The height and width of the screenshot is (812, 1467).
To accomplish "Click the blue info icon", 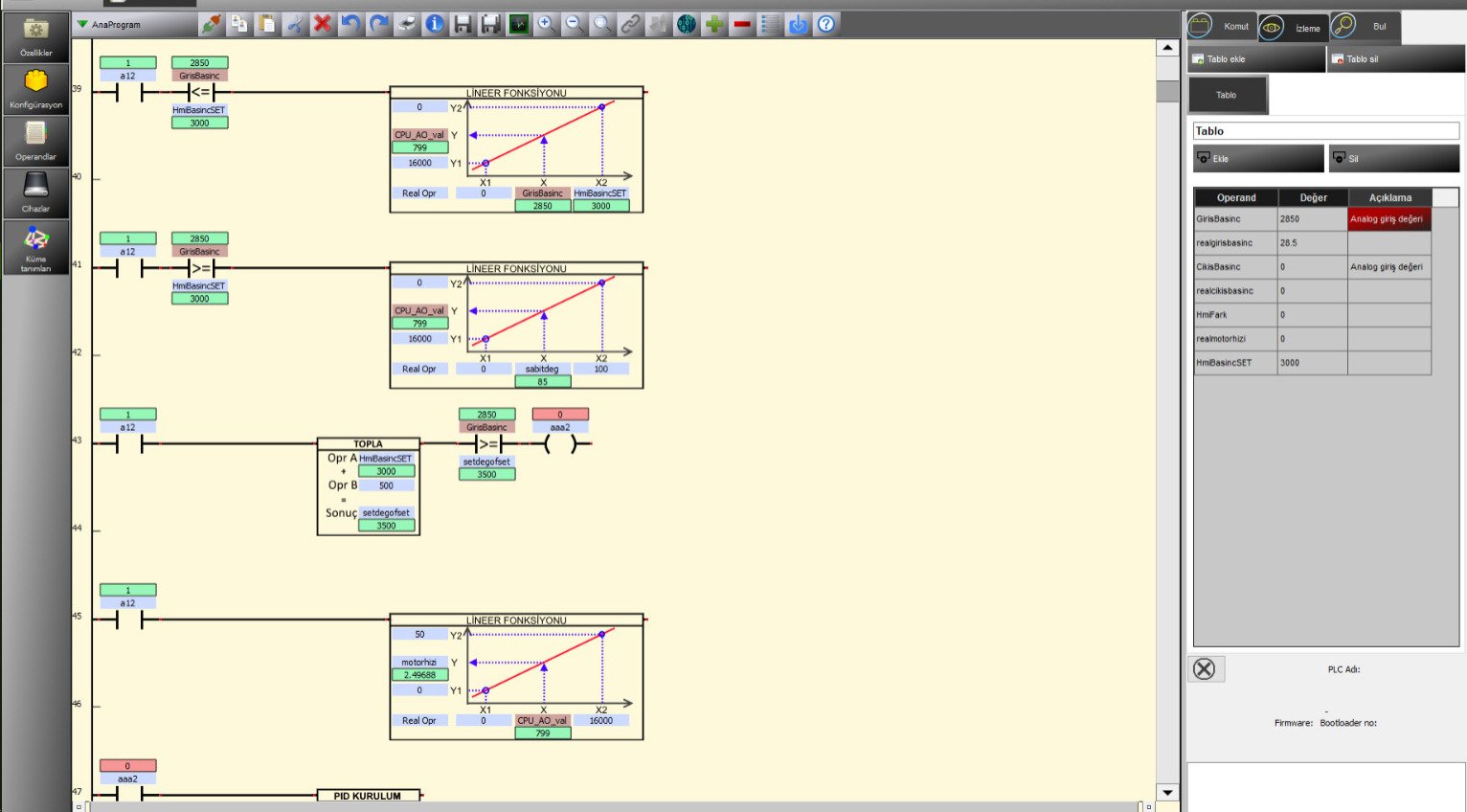I will [x=435, y=24].
